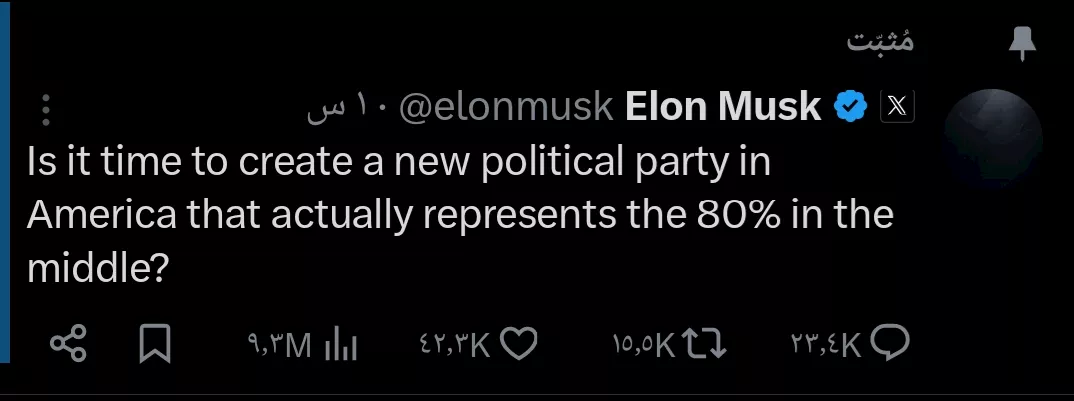
Task: Click the X affiliate badge beside the name
Action: [x=895, y=106]
